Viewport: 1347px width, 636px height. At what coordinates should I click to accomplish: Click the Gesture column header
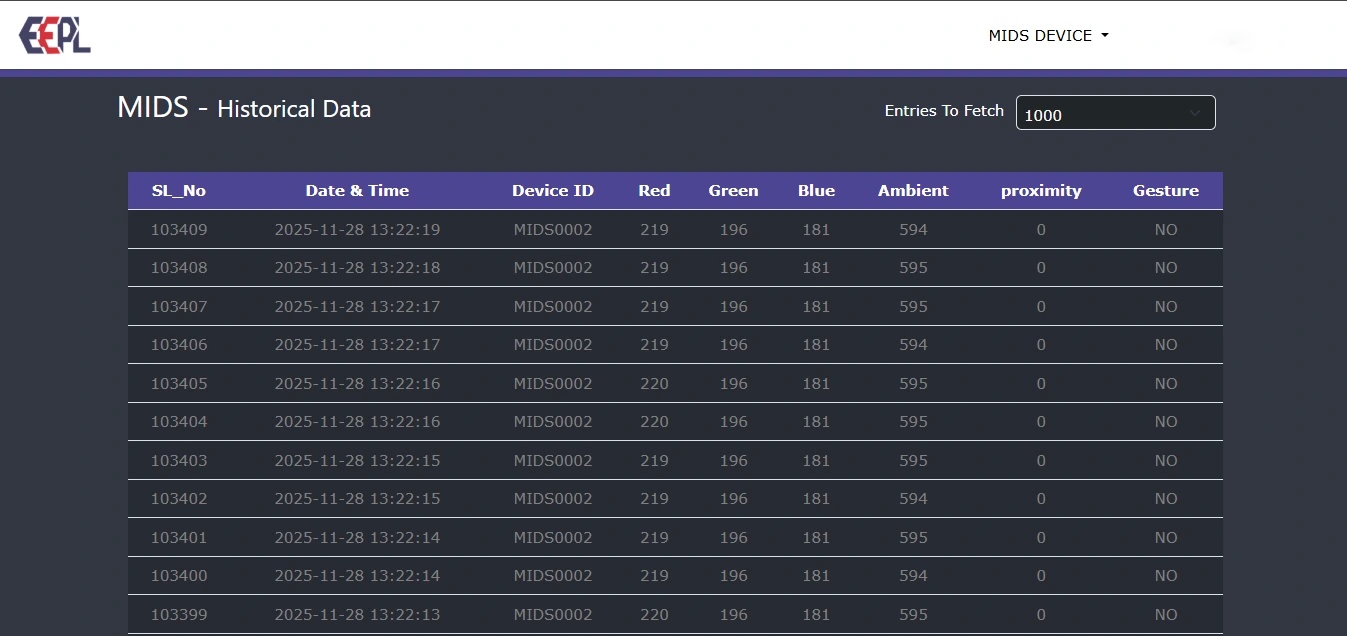[x=1165, y=191]
